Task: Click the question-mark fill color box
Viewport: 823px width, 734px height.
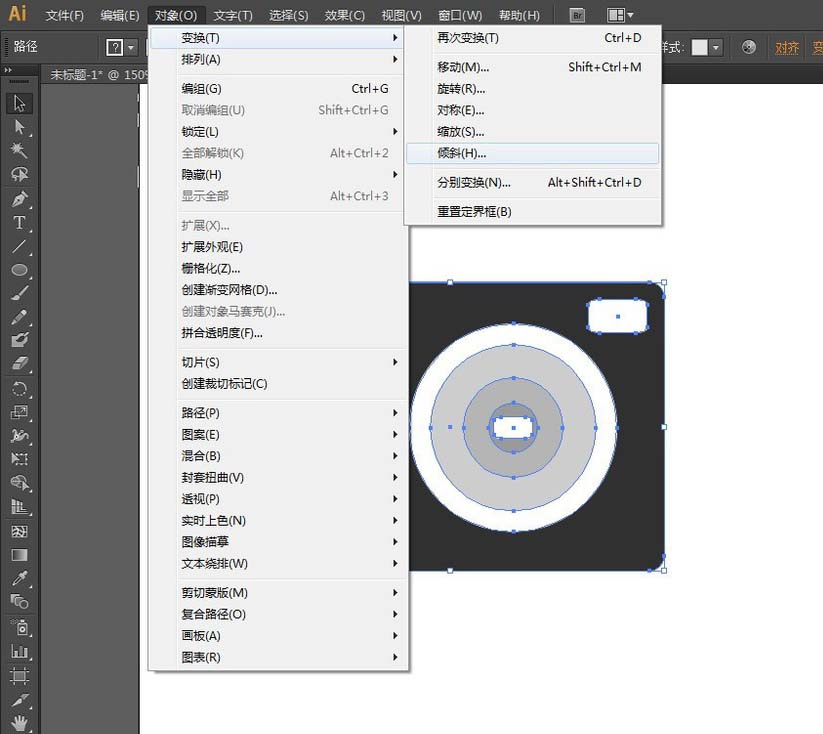Action: point(114,48)
